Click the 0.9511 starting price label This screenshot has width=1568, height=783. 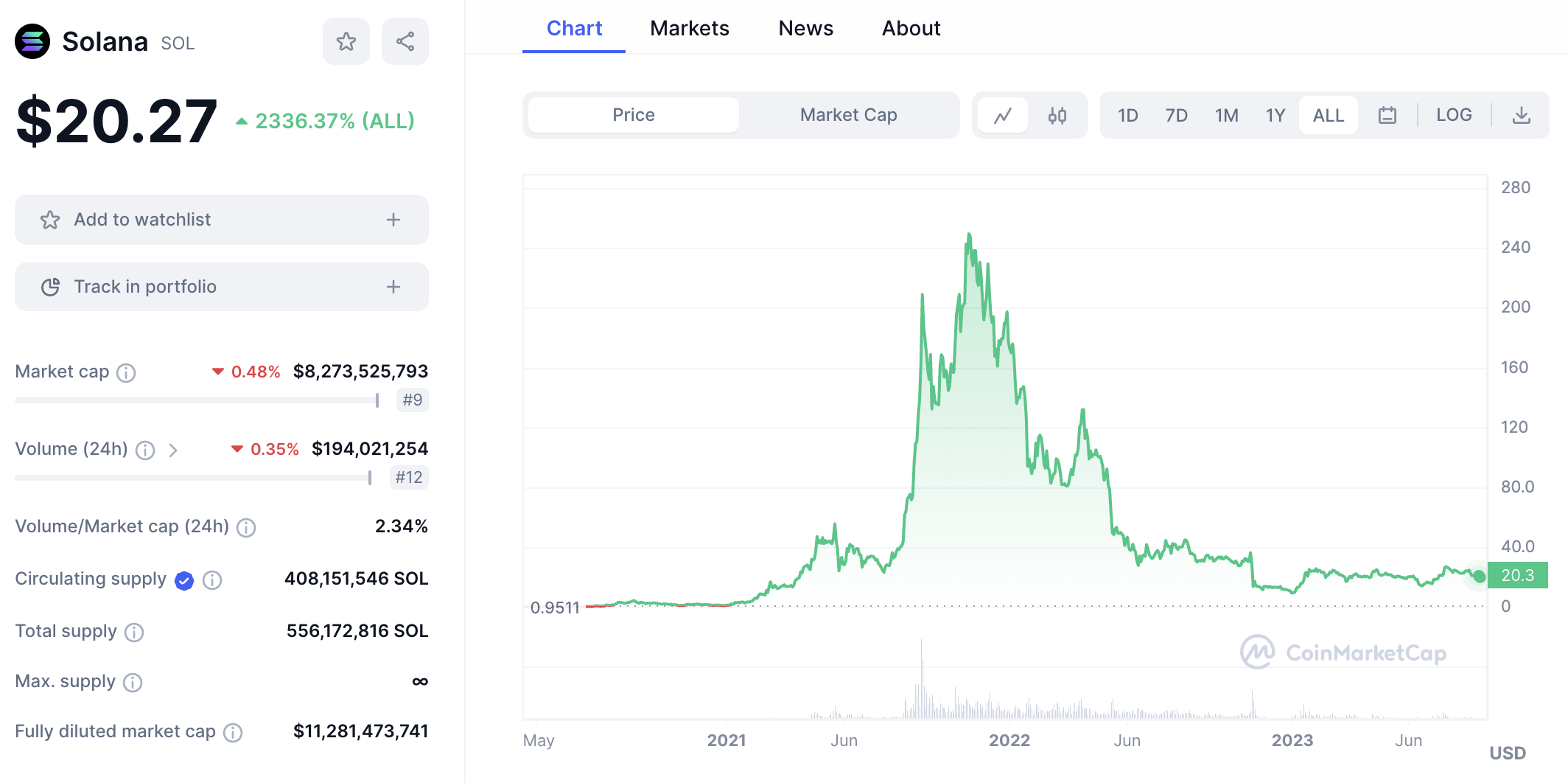[555, 608]
